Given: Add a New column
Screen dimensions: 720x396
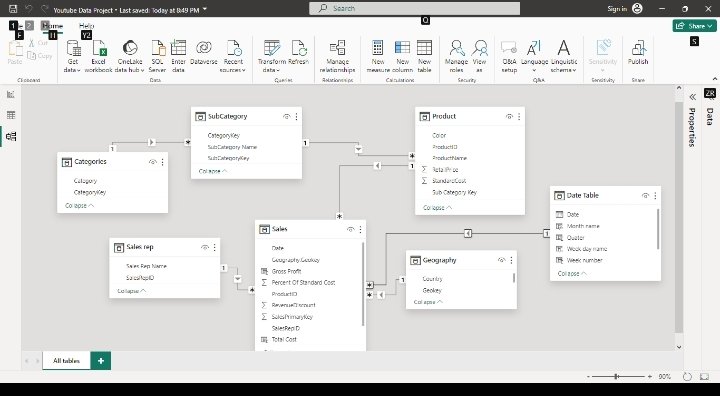Looking at the screenshot, I should (x=402, y=56).
